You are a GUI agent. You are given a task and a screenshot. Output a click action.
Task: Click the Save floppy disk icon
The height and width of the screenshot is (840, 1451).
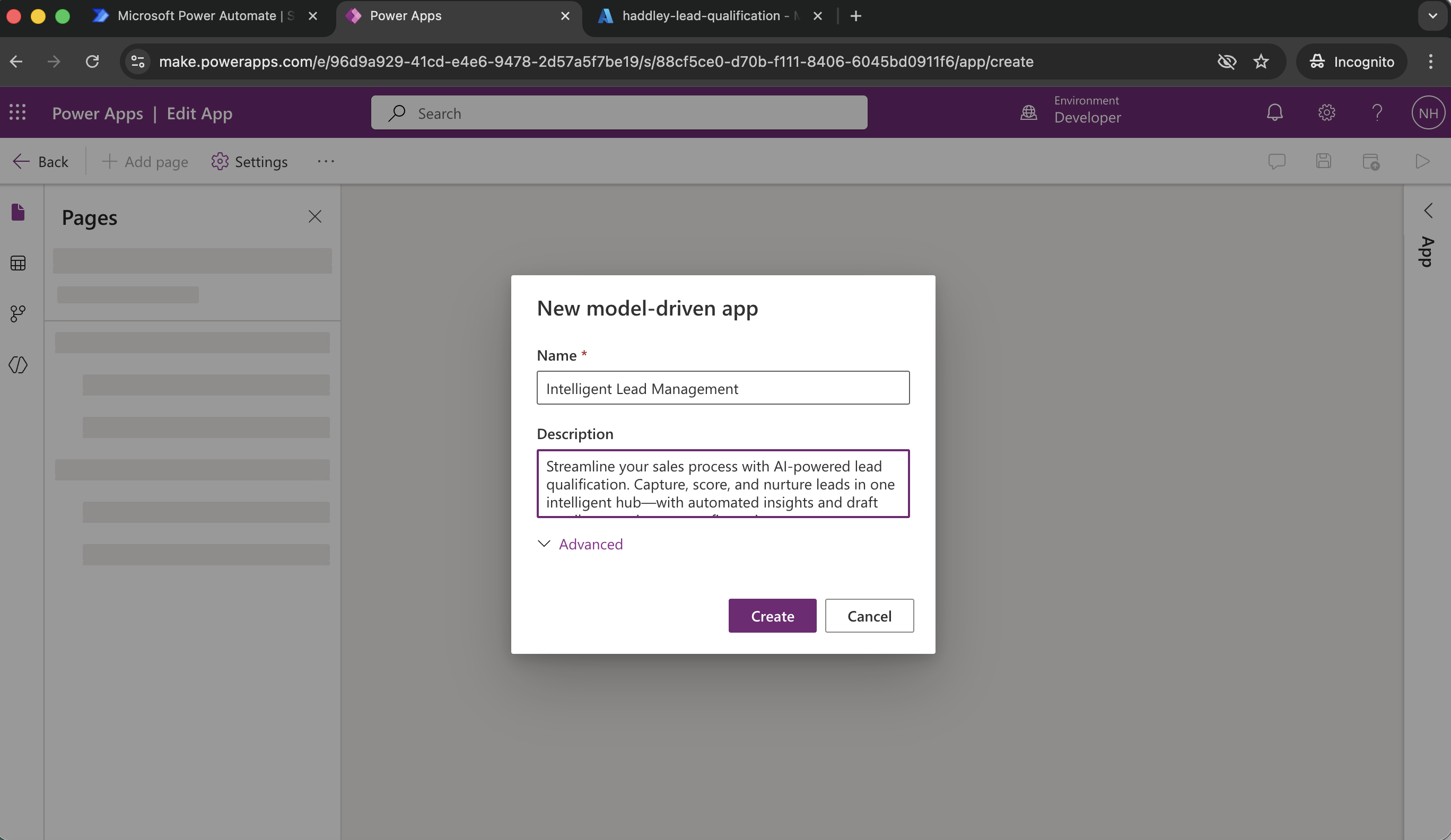tap(1323, 161)
